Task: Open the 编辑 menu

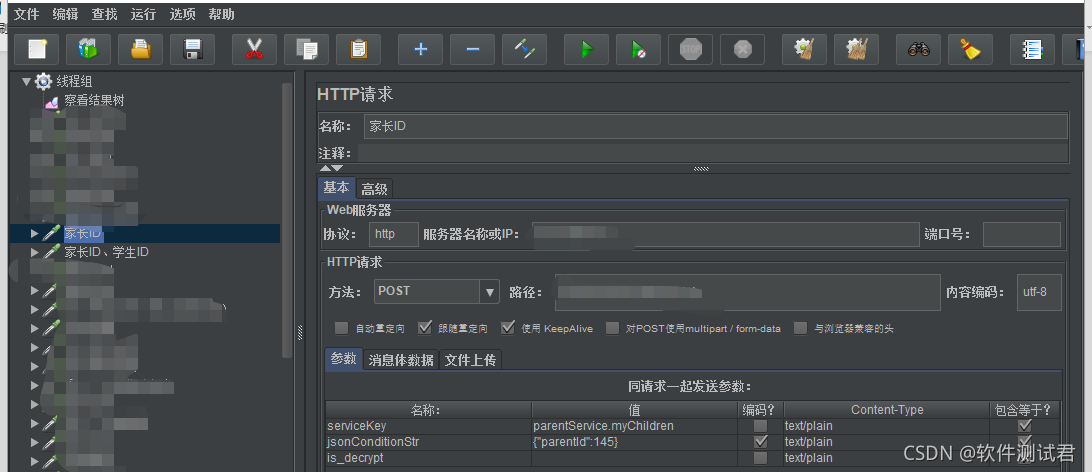Action: 65,14
